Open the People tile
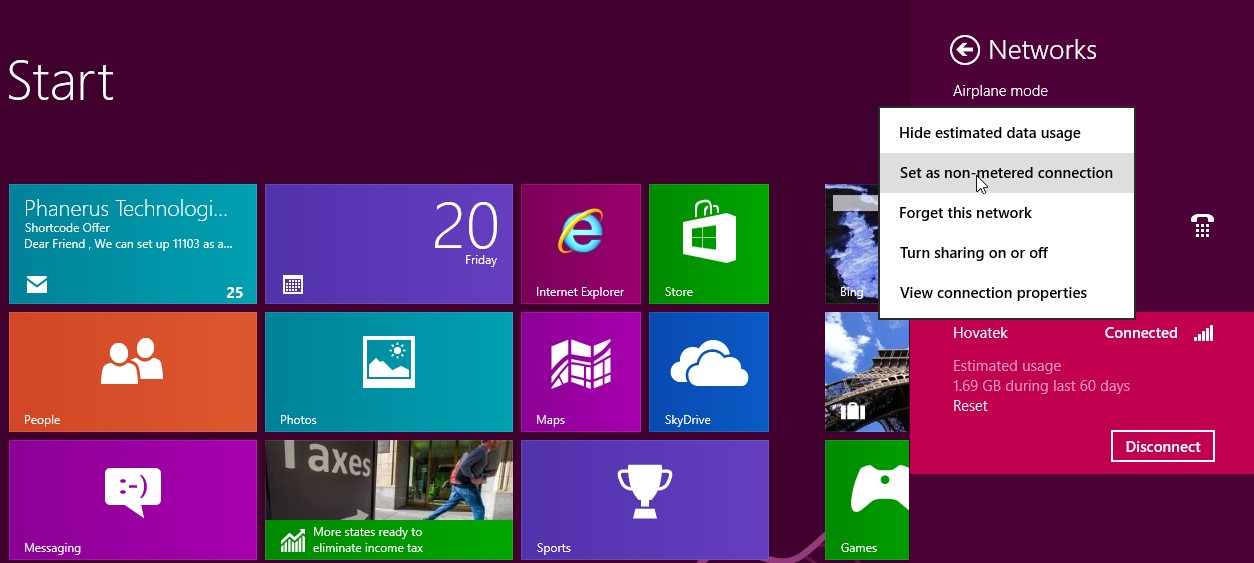The width and height of the screenshot is (1254, 563). [x=133, y=372]
